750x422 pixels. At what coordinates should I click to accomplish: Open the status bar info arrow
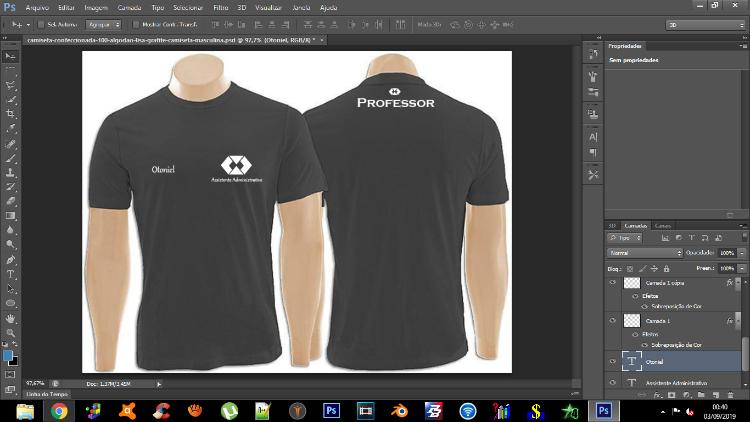tap(159, 384)
